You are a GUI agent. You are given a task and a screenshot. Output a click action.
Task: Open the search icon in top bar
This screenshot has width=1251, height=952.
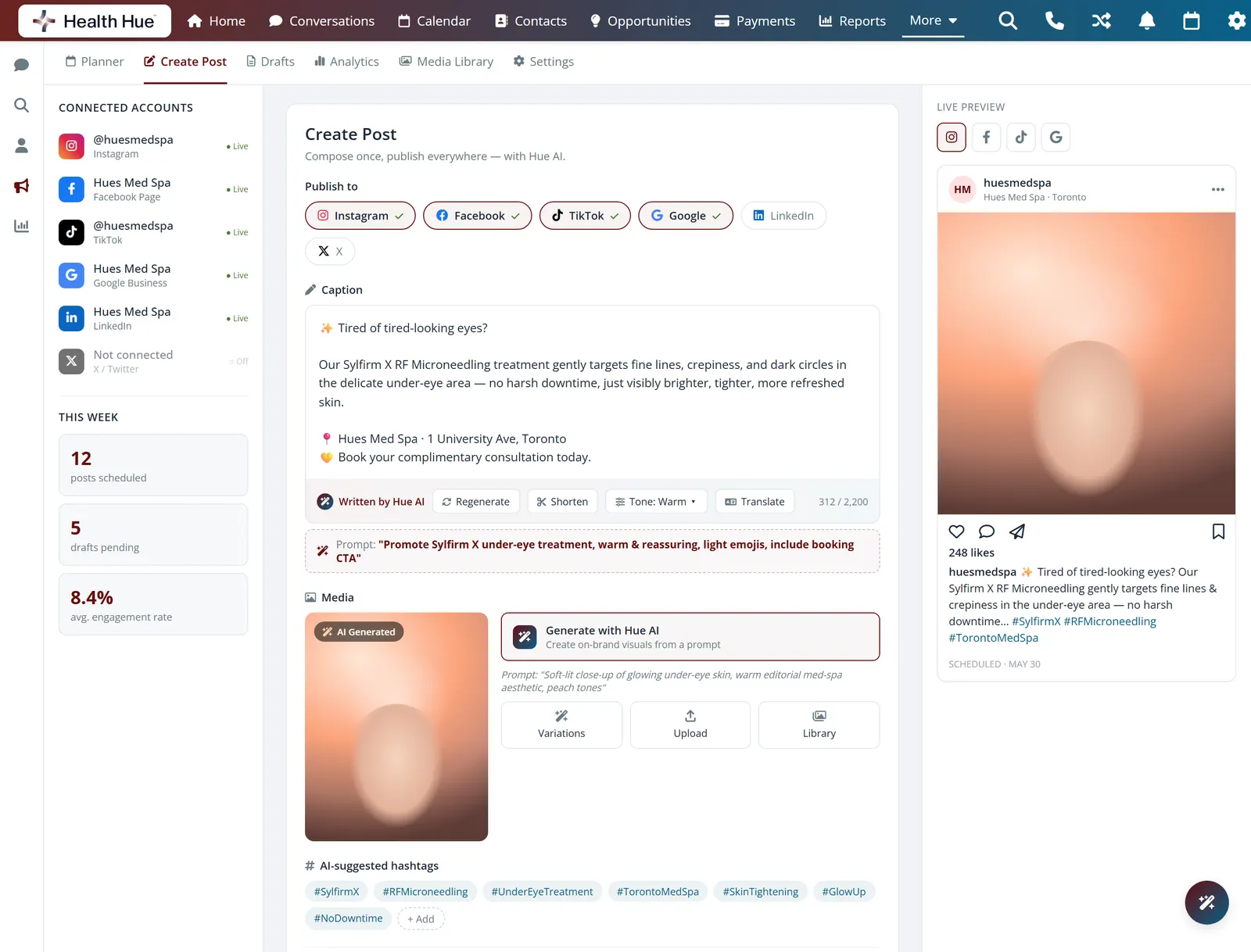[x=1008, y=21]
